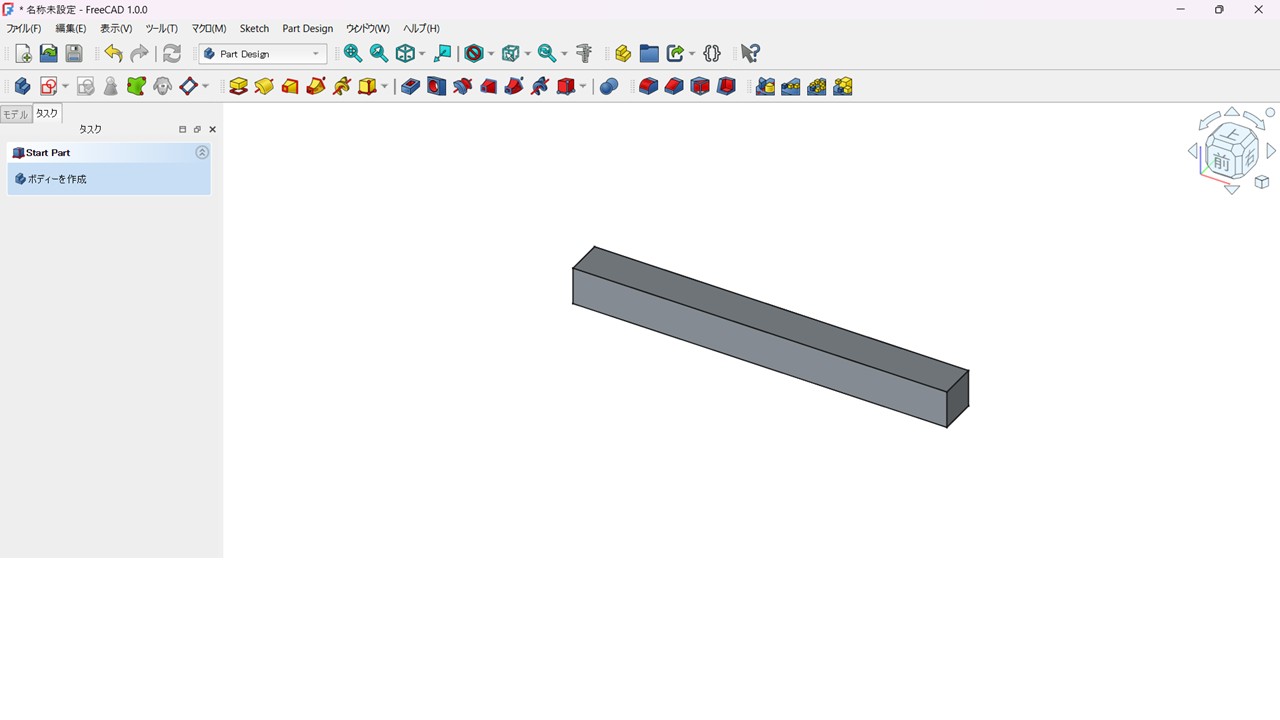This screenshot has width=1280, height=720.
Task: Open the 表示(V) menu
Action: [x=116, y=28]
